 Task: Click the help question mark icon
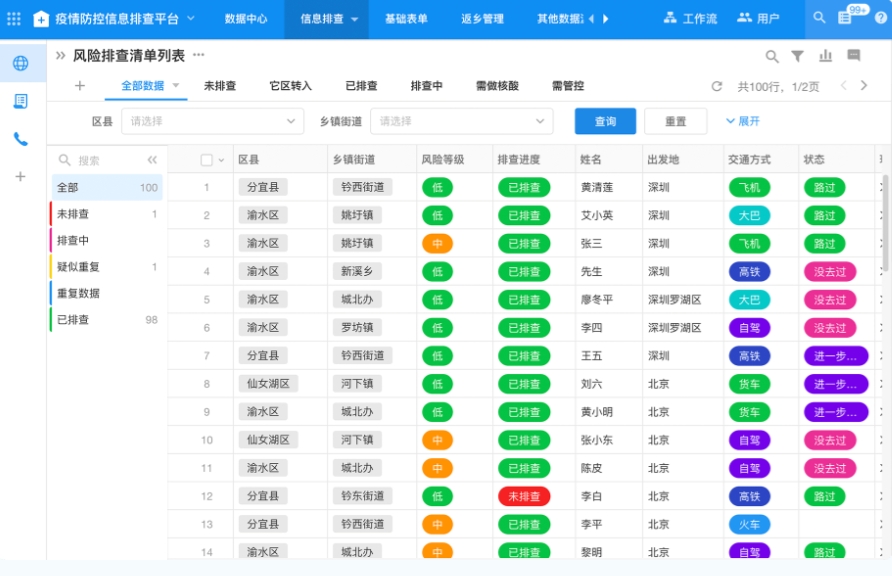(880, 18)
